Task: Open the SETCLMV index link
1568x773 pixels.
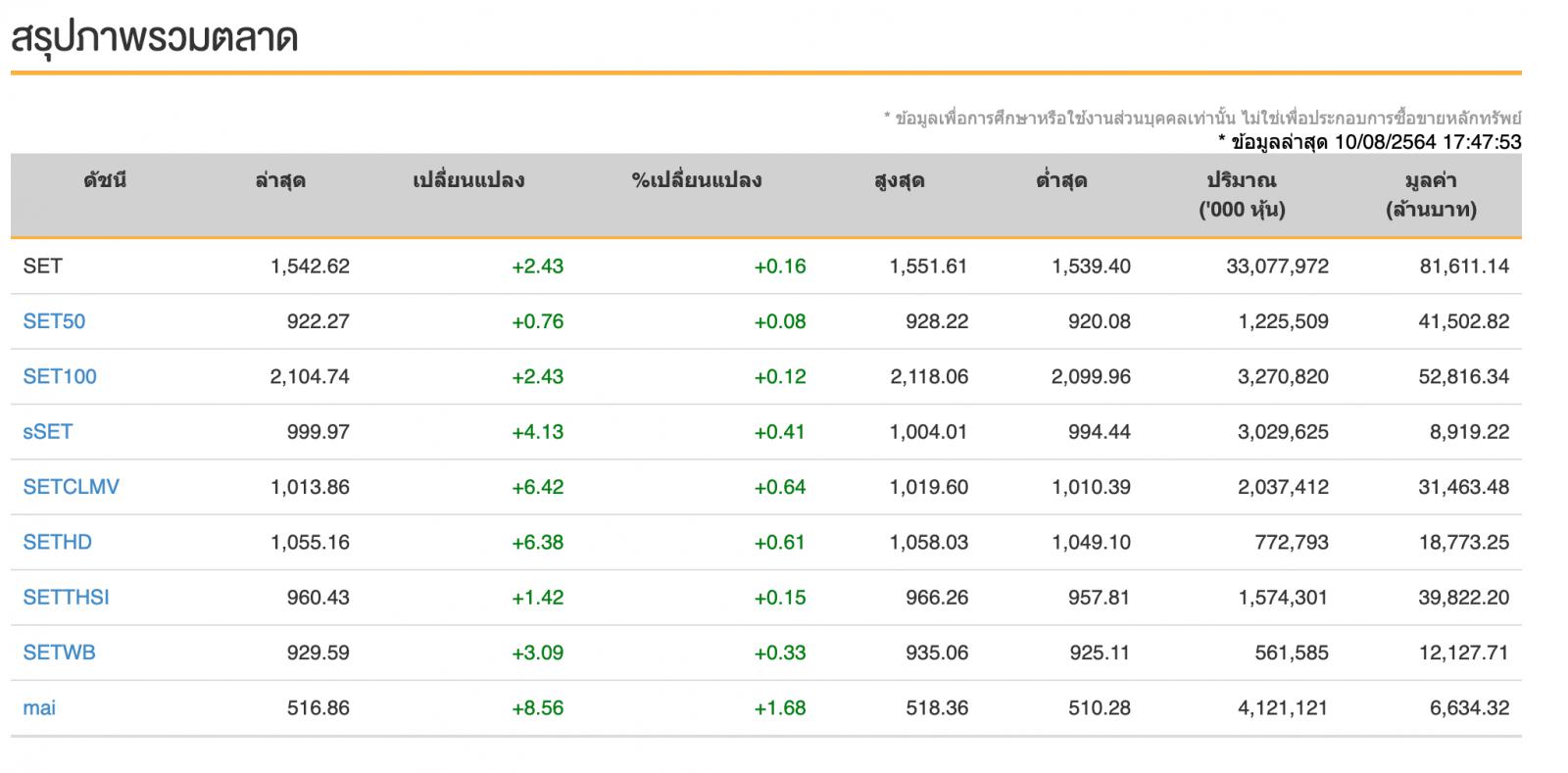Action: (x=71, y=487)
